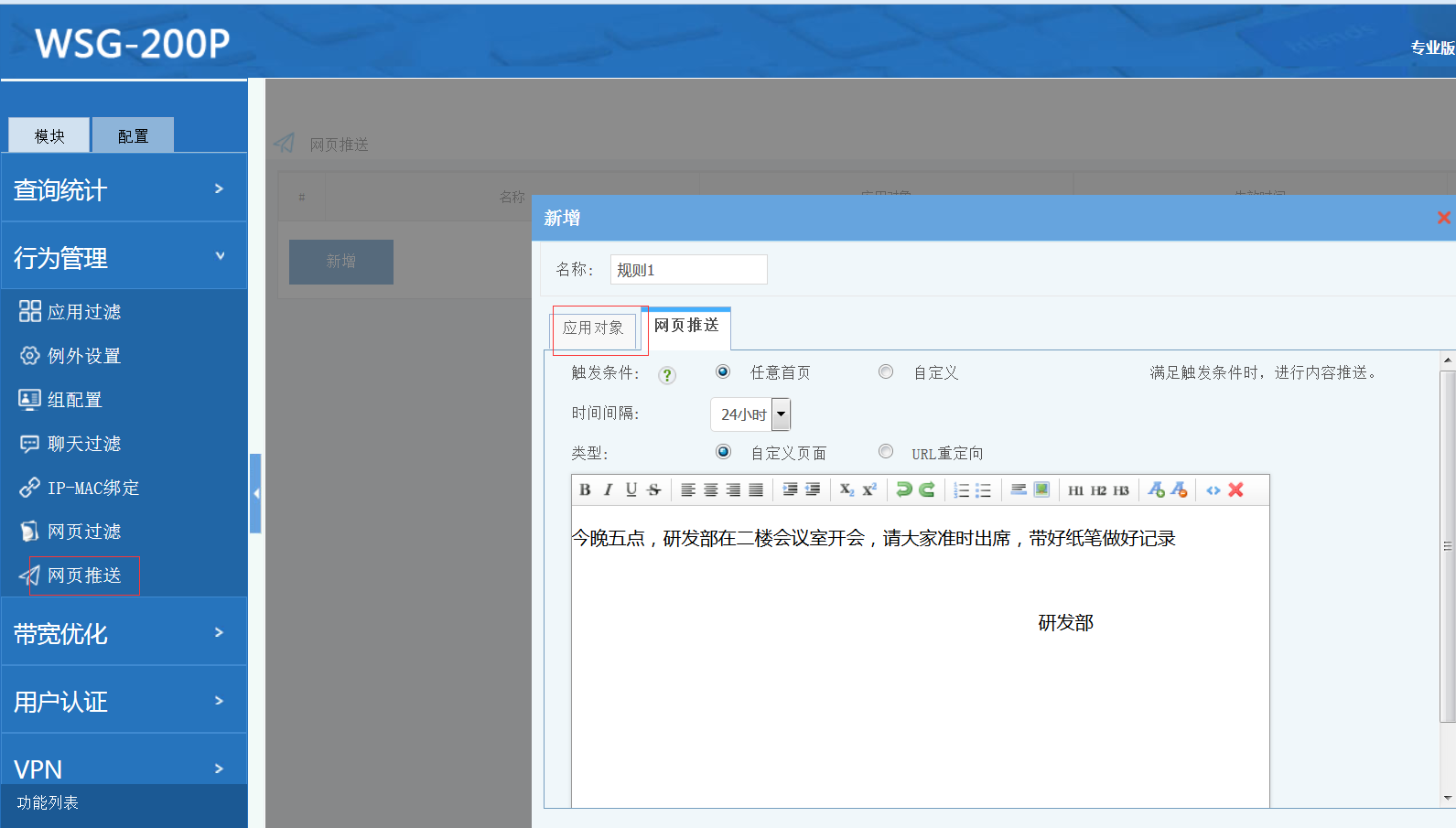Open the 24小时 time interval dropdown
1456x828 pixels.
pos(781,414)
